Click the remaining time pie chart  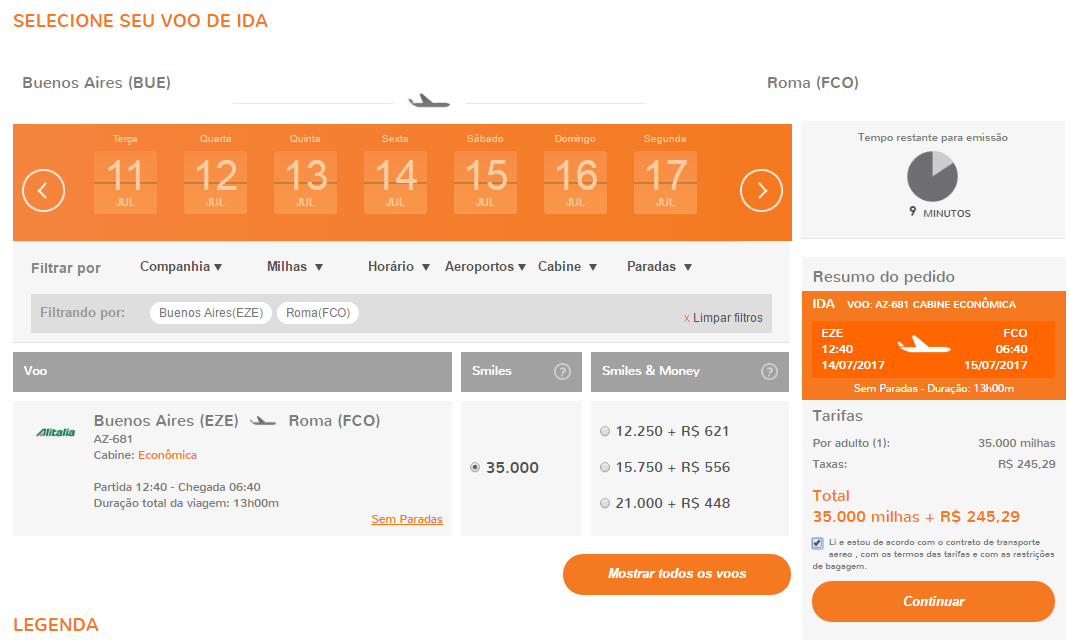pos(932,177)
